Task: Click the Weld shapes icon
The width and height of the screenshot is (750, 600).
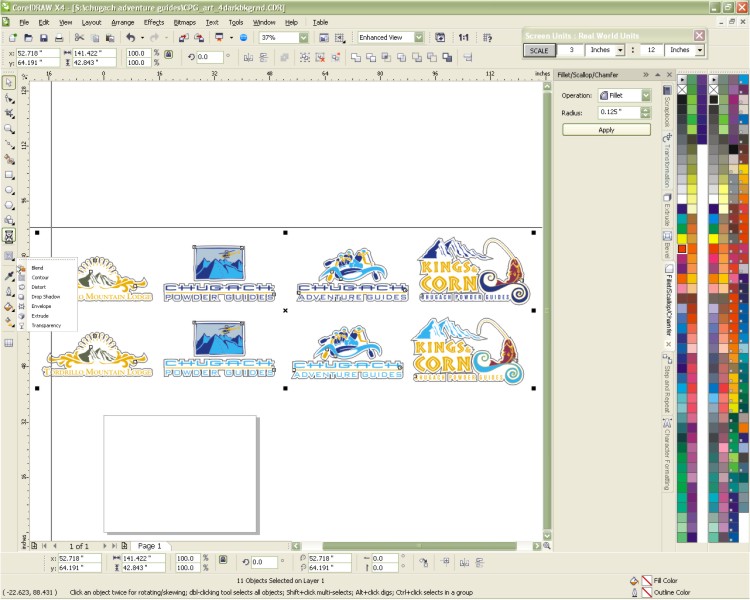Action: tap(356, 58)
